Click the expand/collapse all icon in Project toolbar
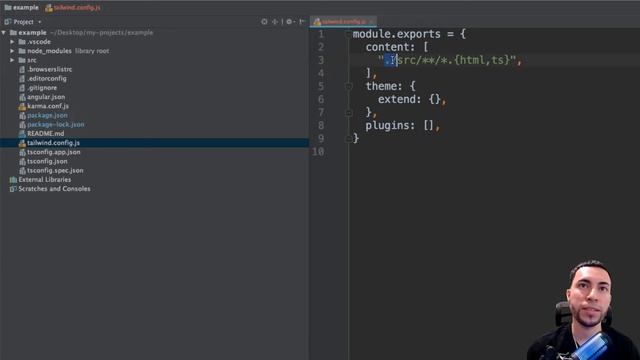Screen dimensions: 640x360 tap(275, 22)
